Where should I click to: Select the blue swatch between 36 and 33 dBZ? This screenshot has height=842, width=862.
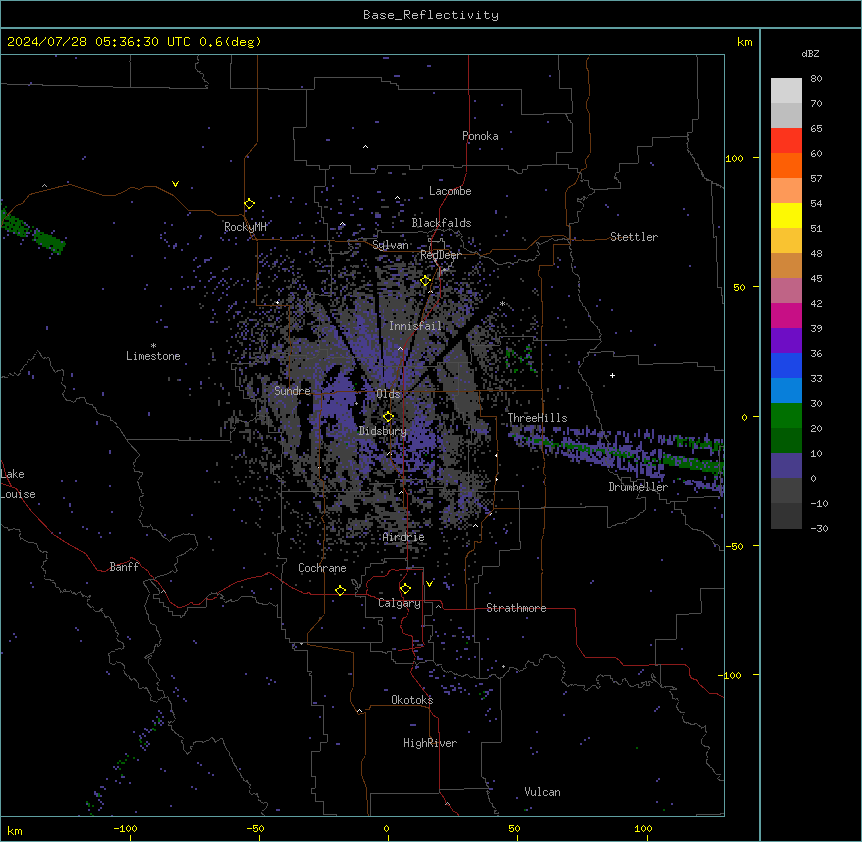coord(786,366)
